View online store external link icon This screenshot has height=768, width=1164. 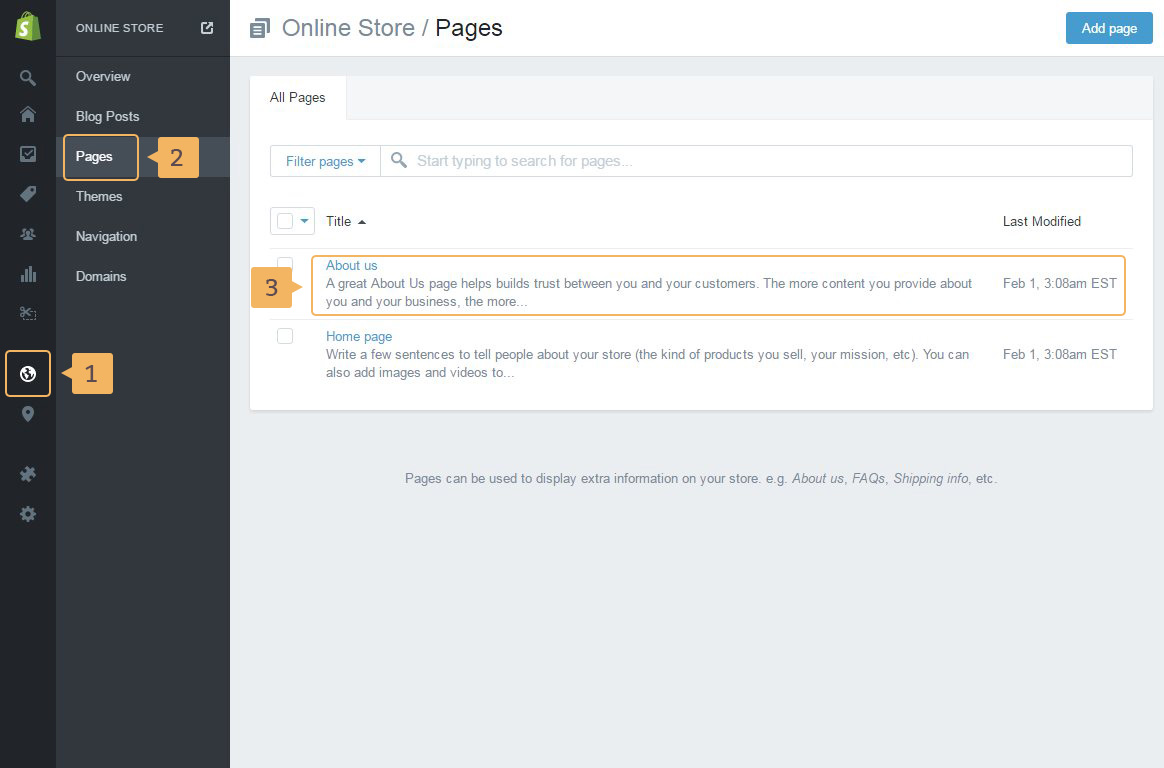tap(207, 28)
